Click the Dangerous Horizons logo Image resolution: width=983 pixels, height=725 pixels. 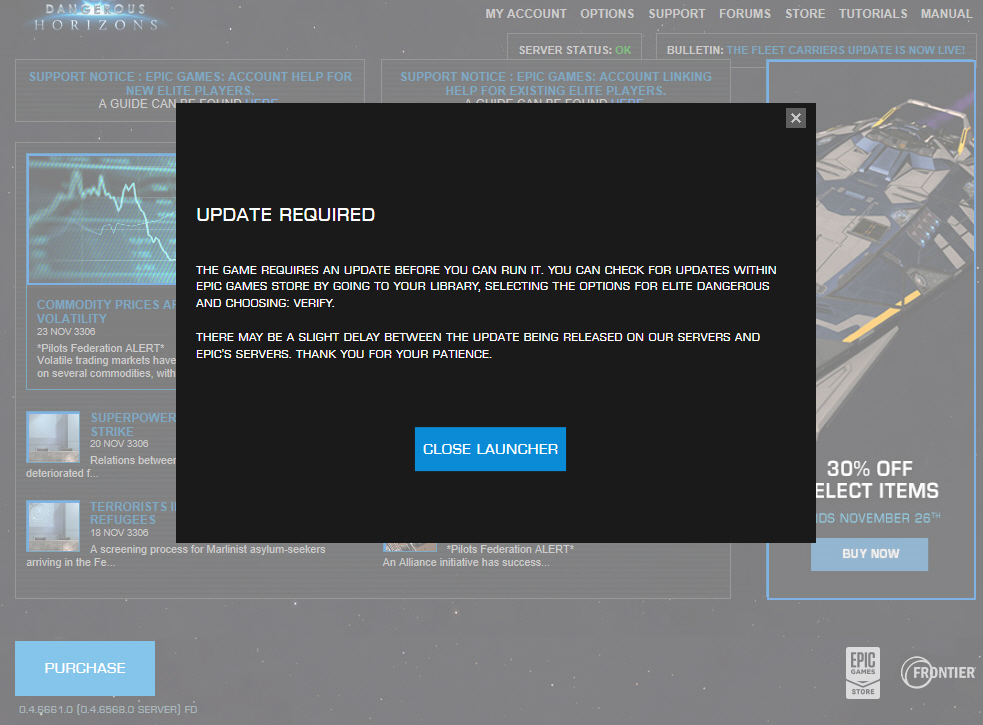pos(96,17)
